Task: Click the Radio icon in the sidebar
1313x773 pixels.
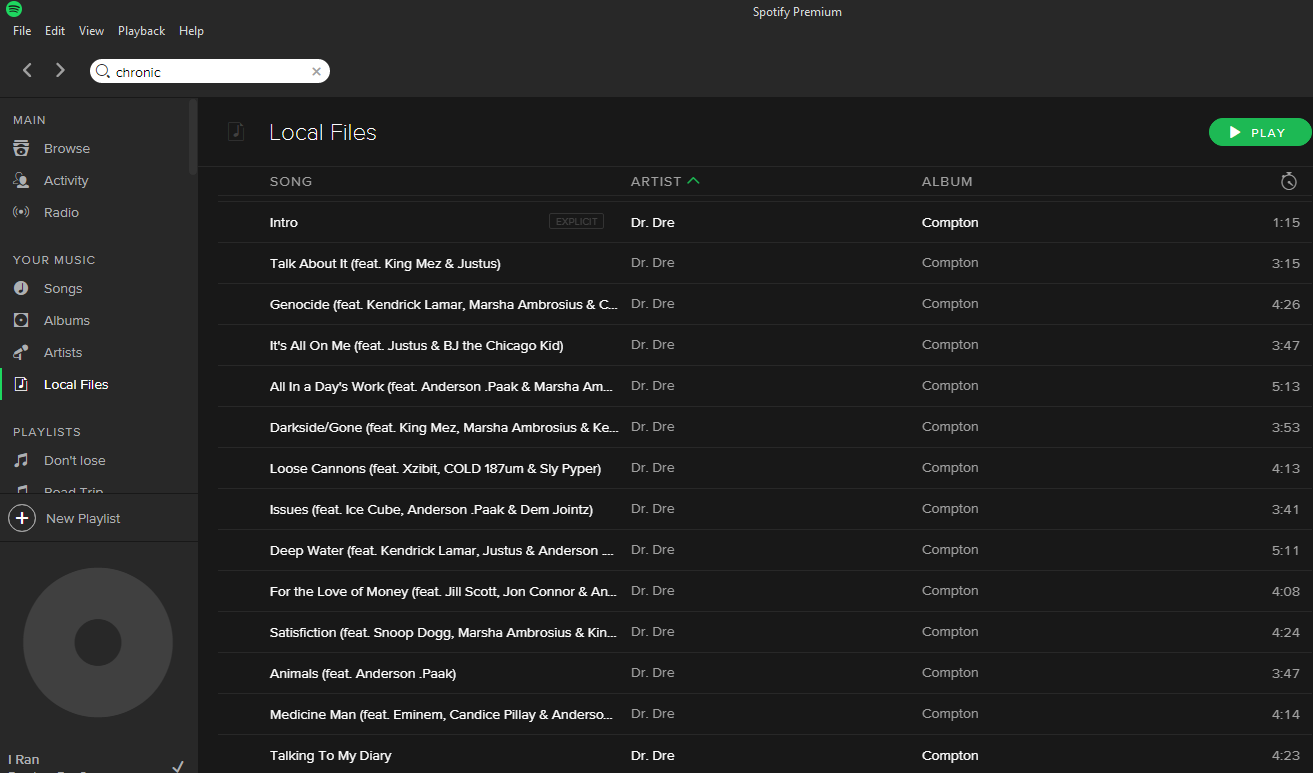Action: point(21,213)
